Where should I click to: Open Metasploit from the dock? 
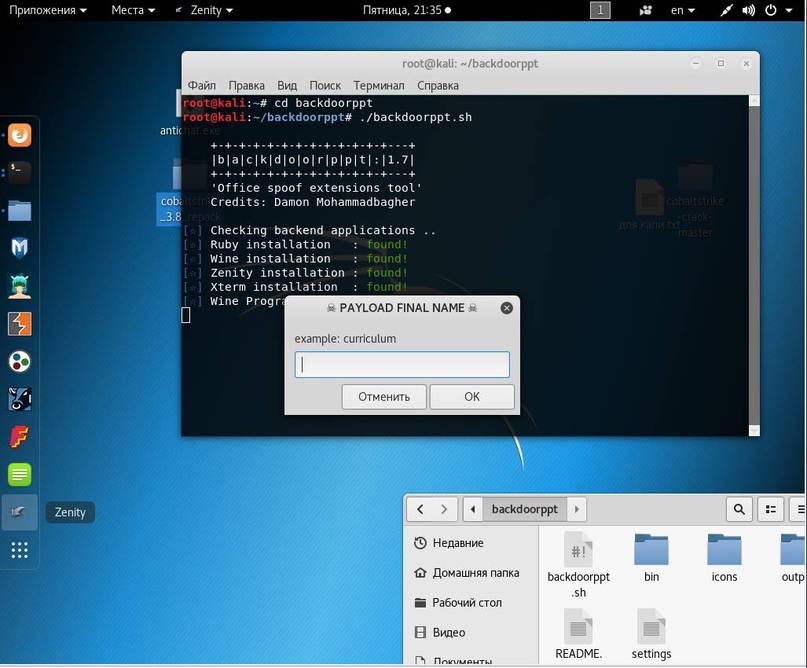point(20,248)
